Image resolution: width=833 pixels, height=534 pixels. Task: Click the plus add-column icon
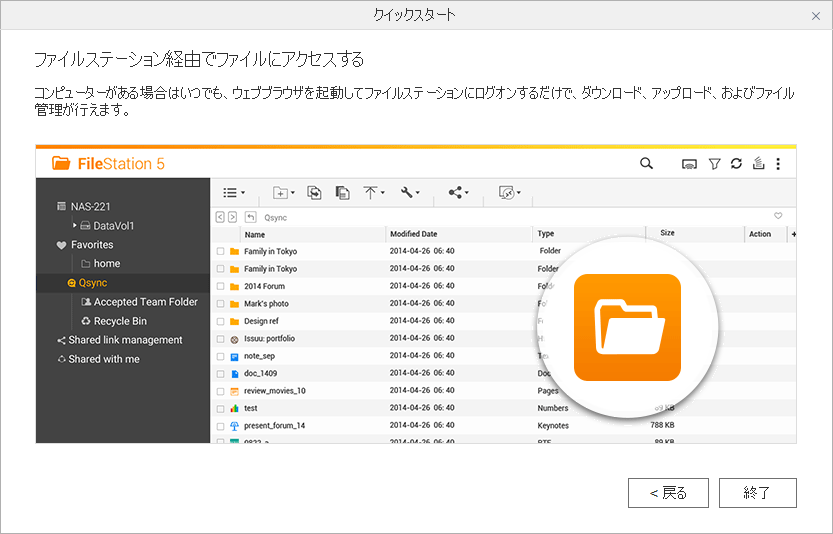[x=793, y=234]
